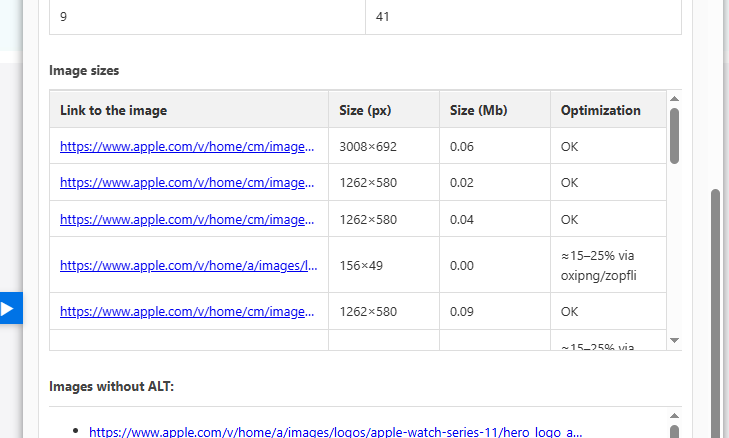Image resolution: width=729 pixels, height=438 pixels.
Task: Click the "Optimization" column header
Action: 600,110
